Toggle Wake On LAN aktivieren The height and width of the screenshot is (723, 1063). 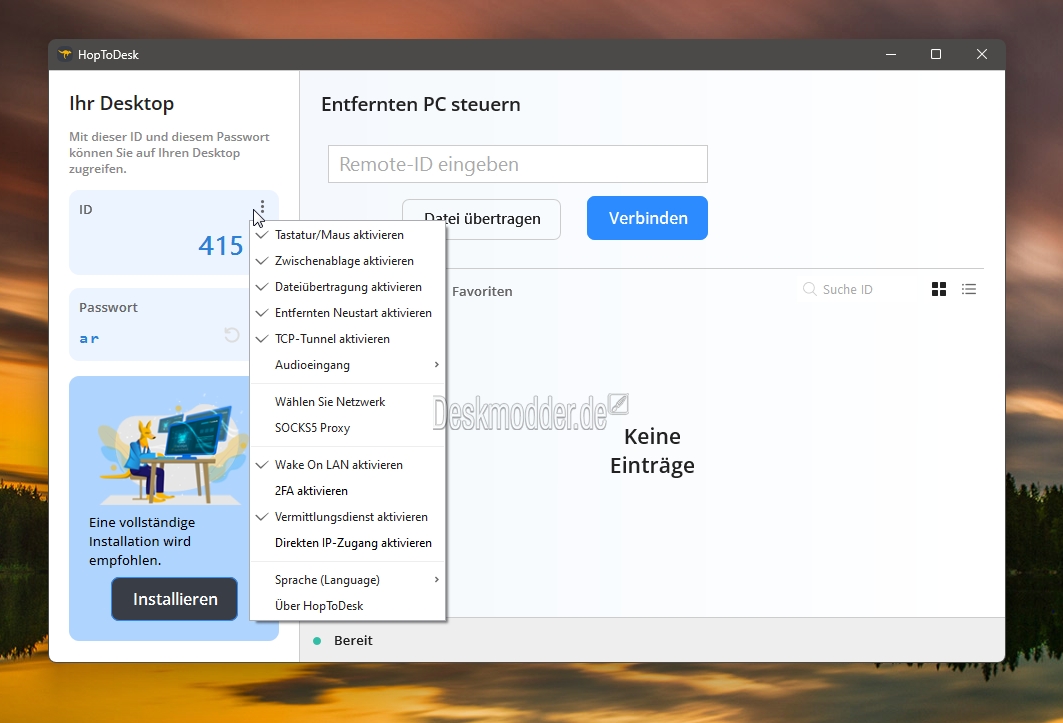click(348, 465)
